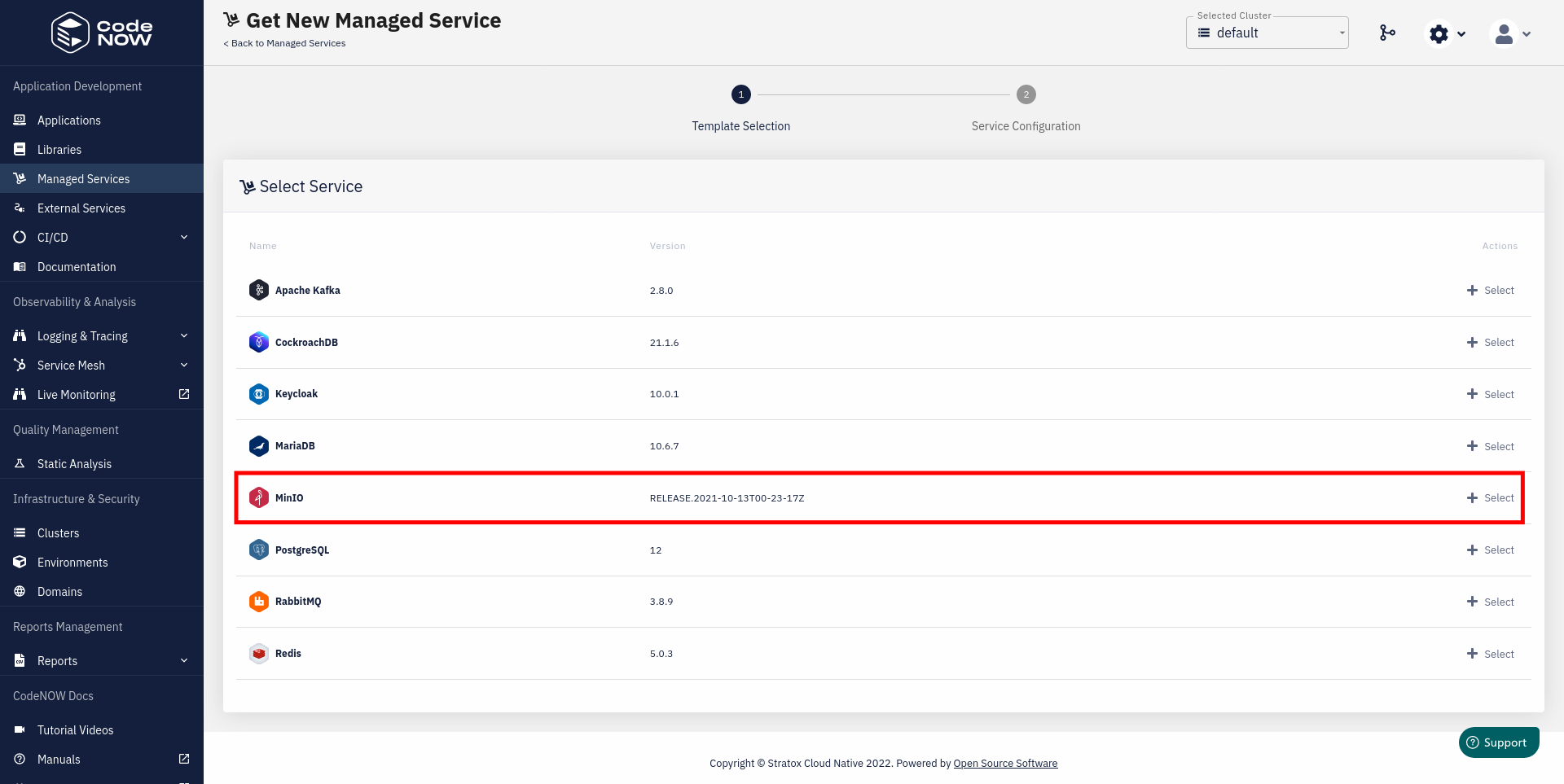Select the Redis service
1564x784 pixels.
tap(1490, 654)
